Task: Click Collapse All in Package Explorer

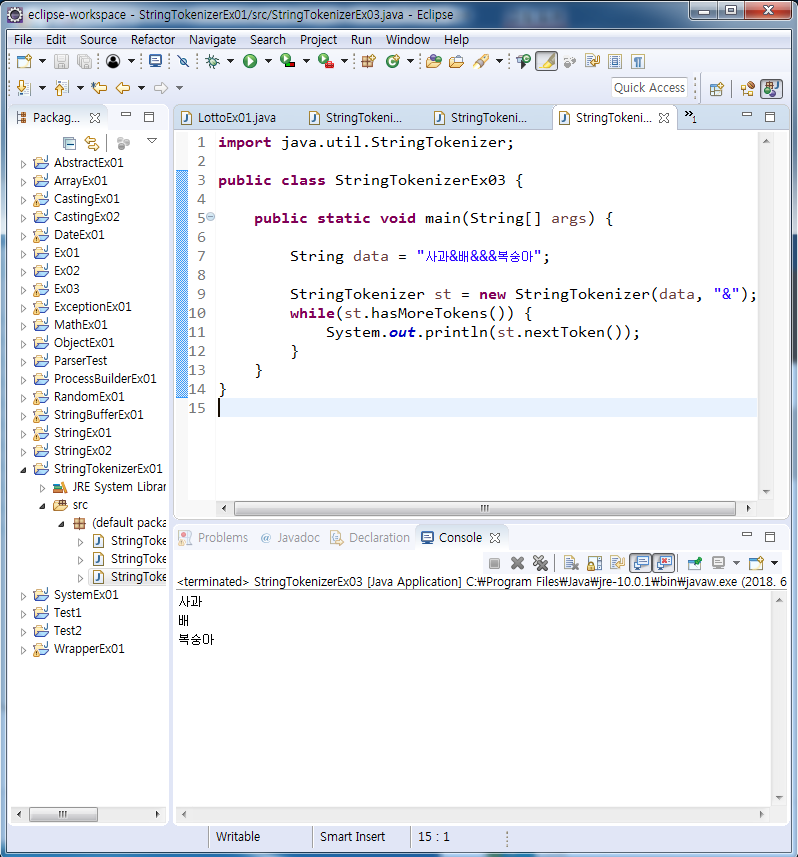Action: coord(69,143)
